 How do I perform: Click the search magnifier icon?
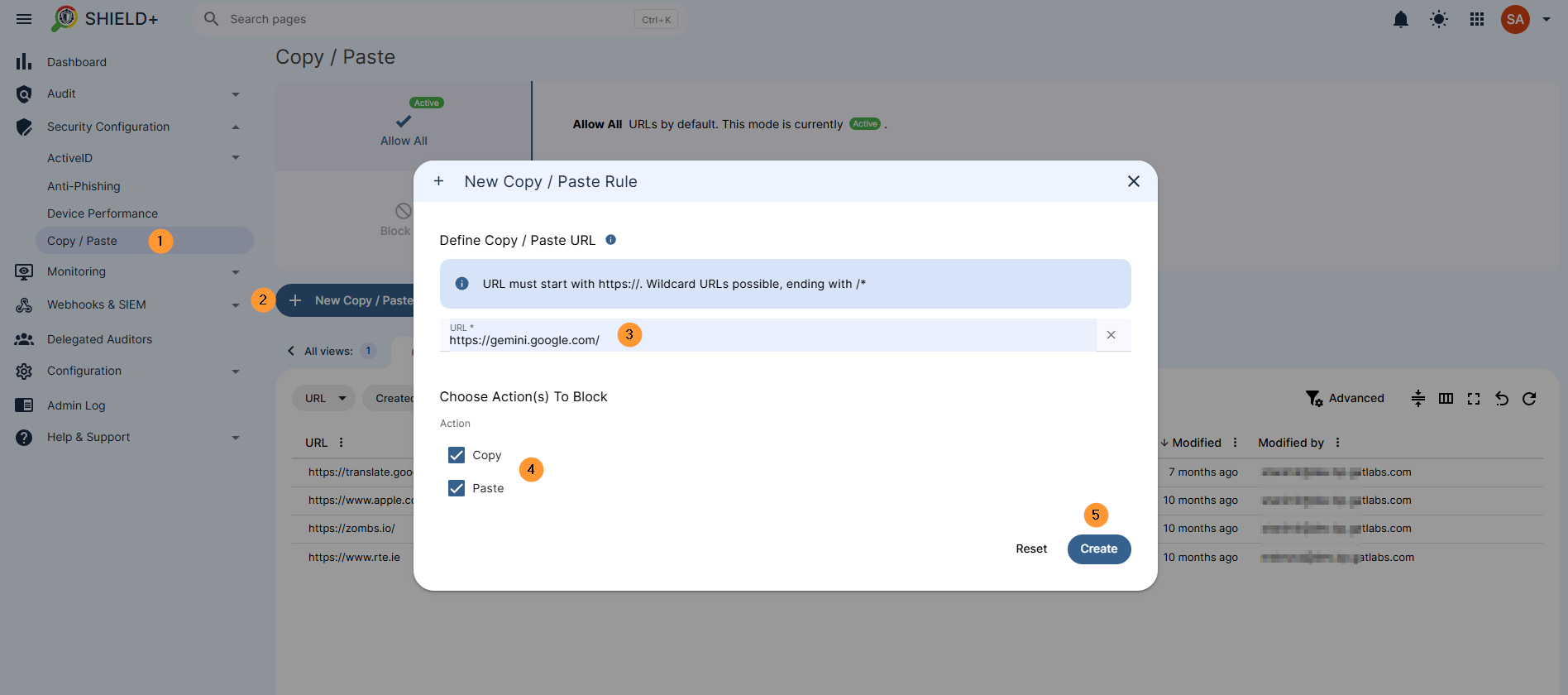[212, 19]
